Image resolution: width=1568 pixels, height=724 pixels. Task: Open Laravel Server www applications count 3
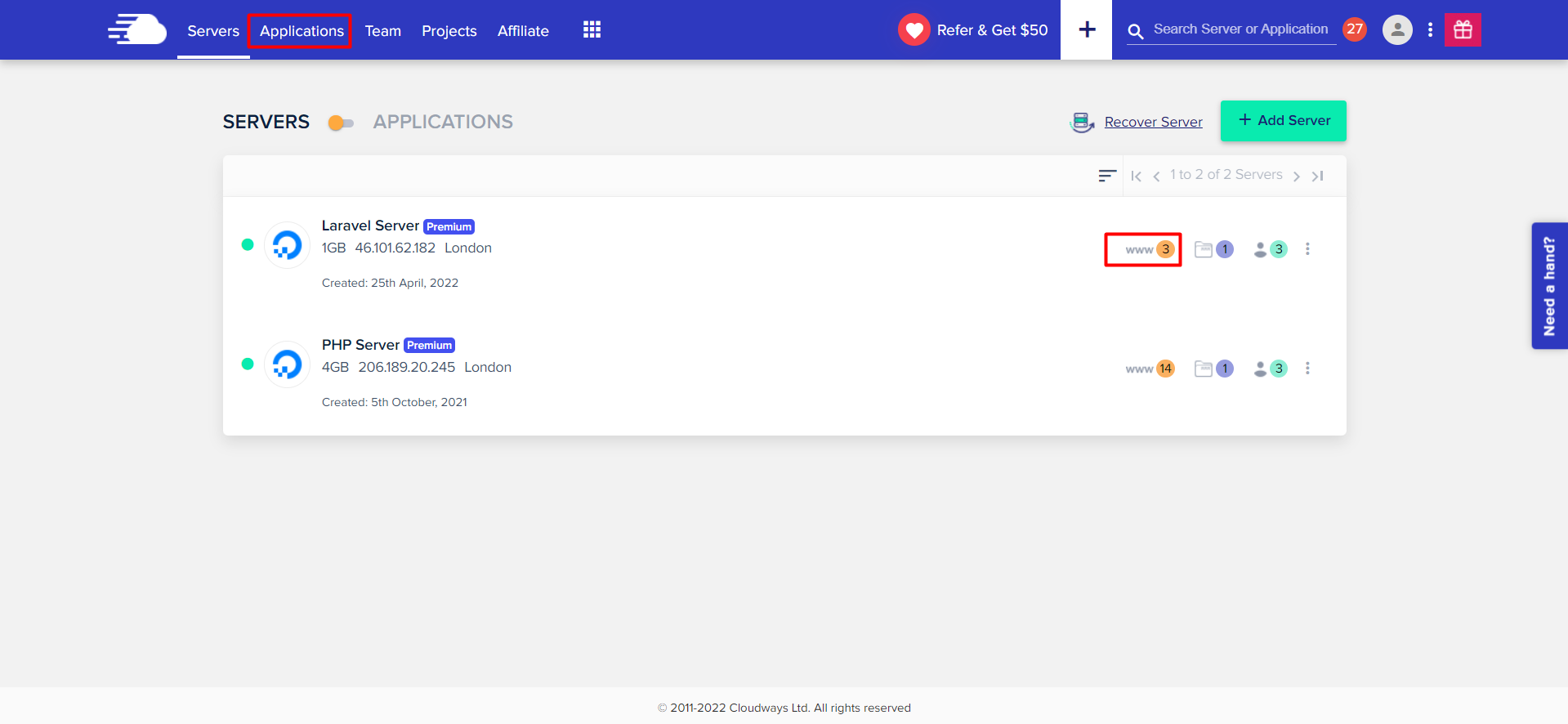1150,249
